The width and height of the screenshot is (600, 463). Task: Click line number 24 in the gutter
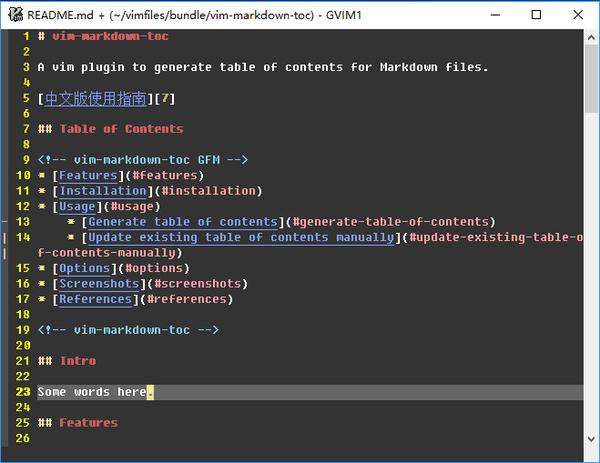click(x=23, y=408)
